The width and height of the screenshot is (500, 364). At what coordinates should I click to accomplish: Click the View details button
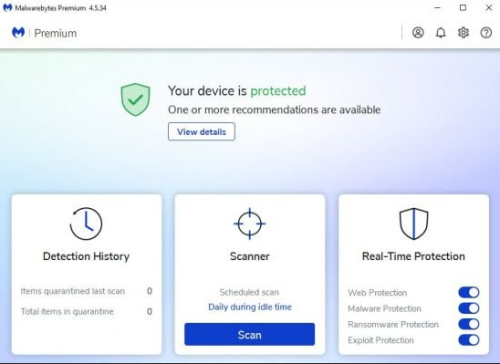(x=201, y=132)
